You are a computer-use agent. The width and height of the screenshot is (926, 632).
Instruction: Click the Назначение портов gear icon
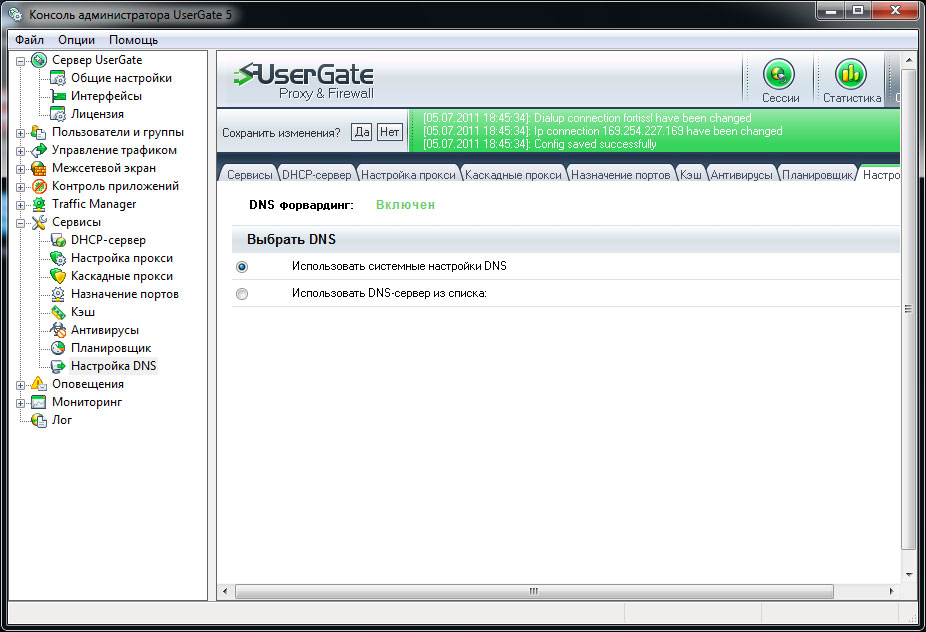[x=58, y=294]
